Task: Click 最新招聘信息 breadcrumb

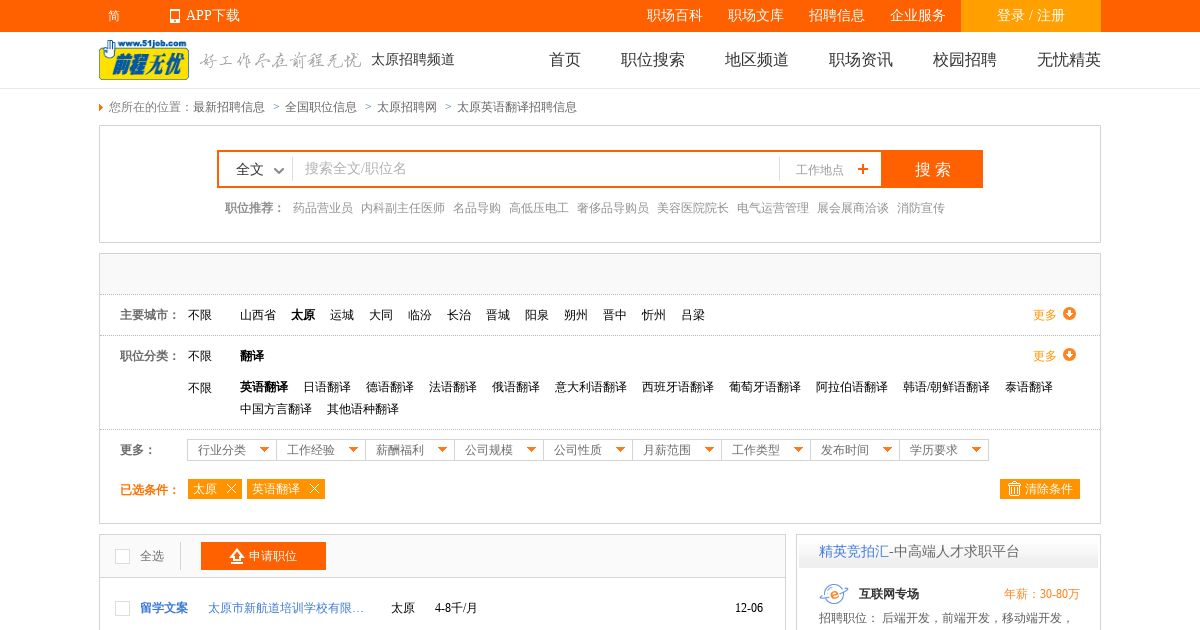Action: [x=229, y=107]
